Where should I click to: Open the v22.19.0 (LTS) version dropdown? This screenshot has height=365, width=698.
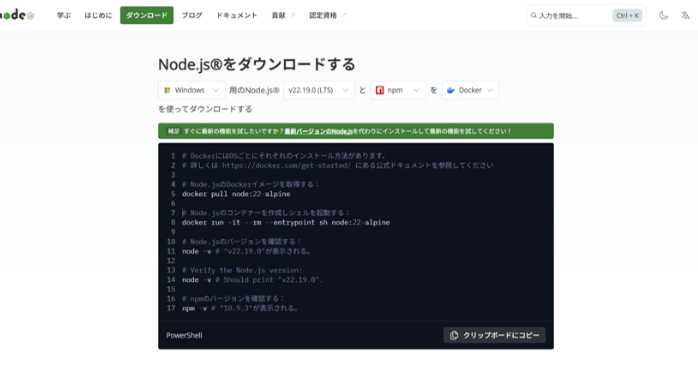coord(319,90)
